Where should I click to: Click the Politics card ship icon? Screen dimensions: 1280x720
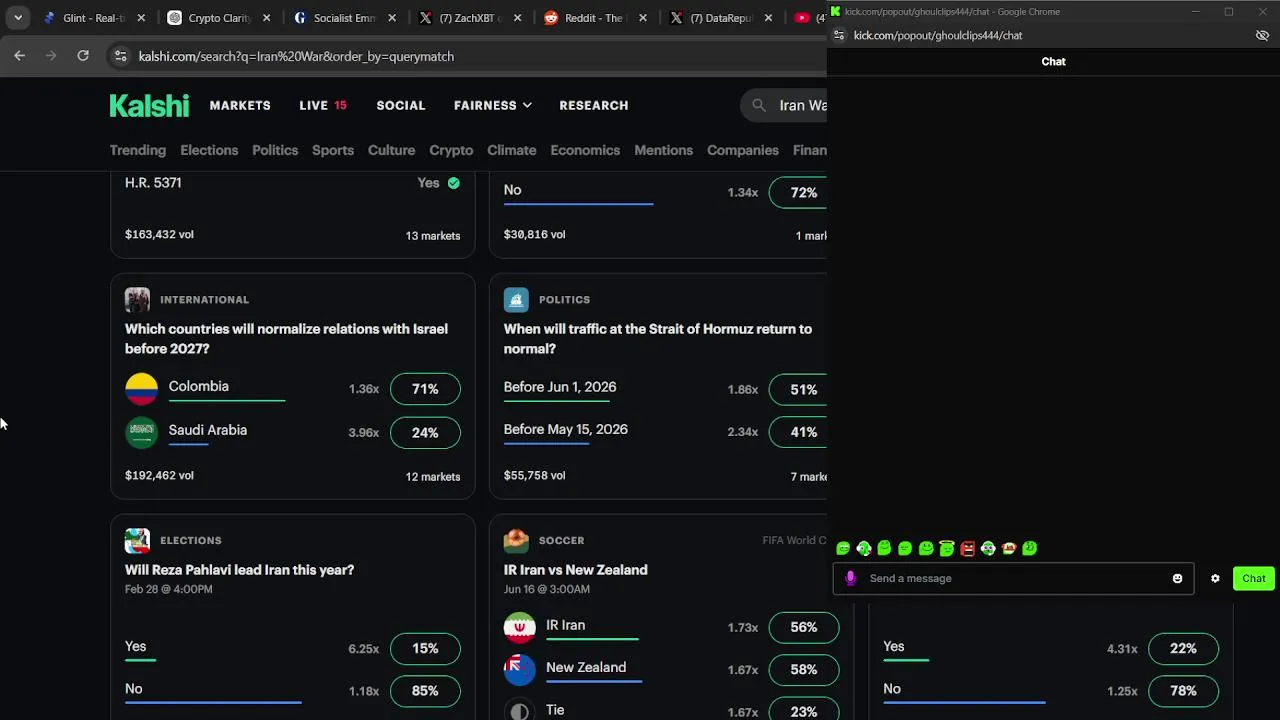pos(516,300)
